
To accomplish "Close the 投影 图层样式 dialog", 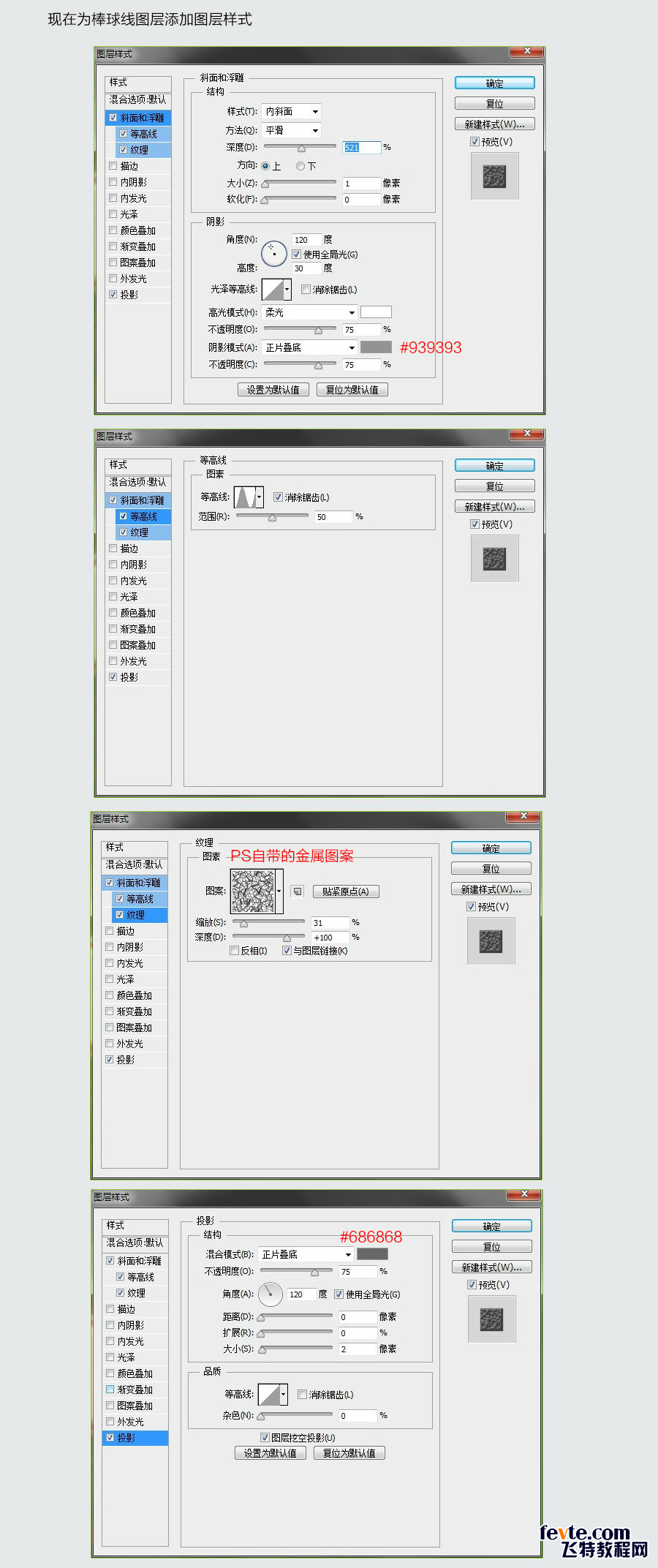I will click(524, 1194).
